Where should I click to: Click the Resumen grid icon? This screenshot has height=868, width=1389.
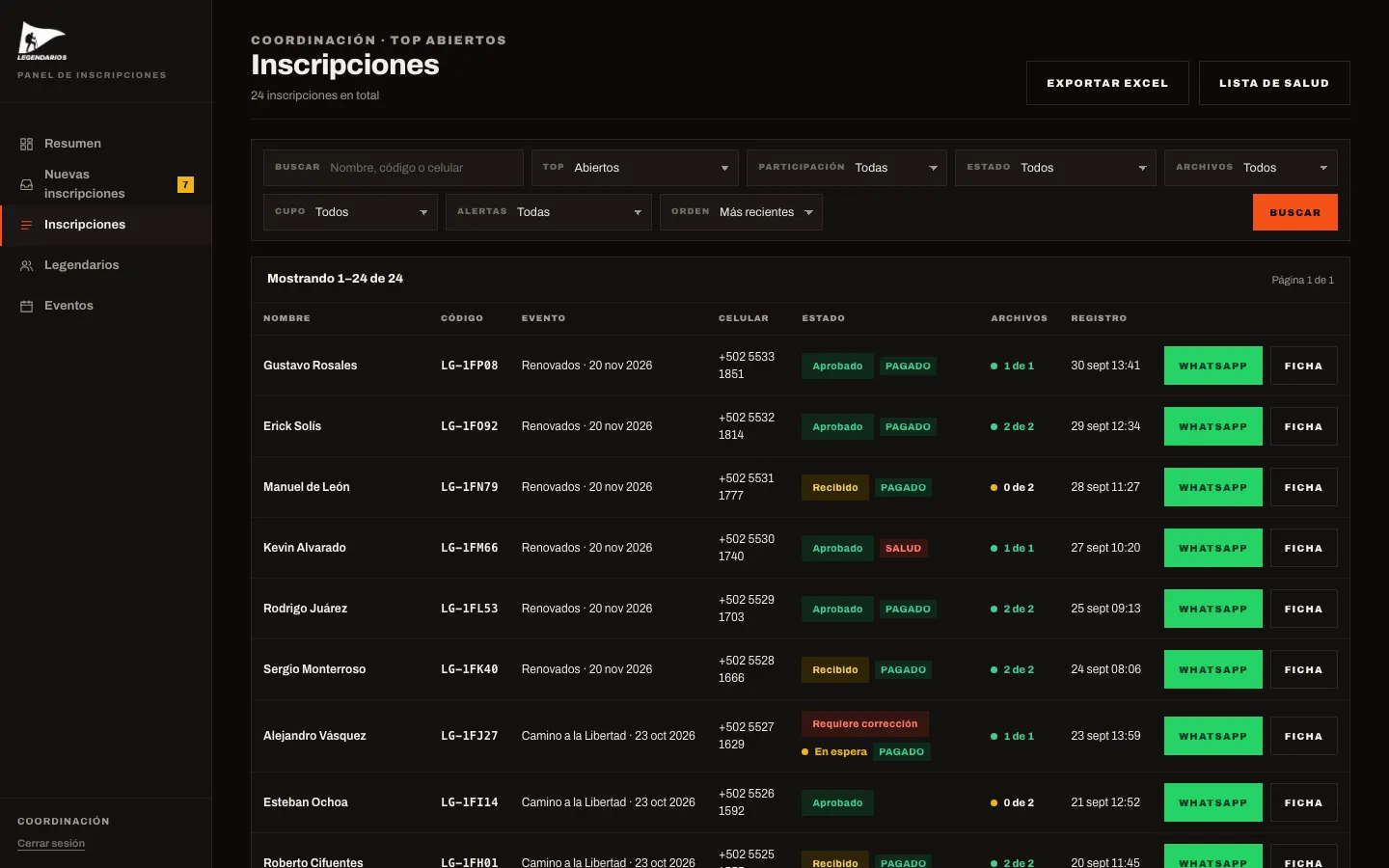26,144
